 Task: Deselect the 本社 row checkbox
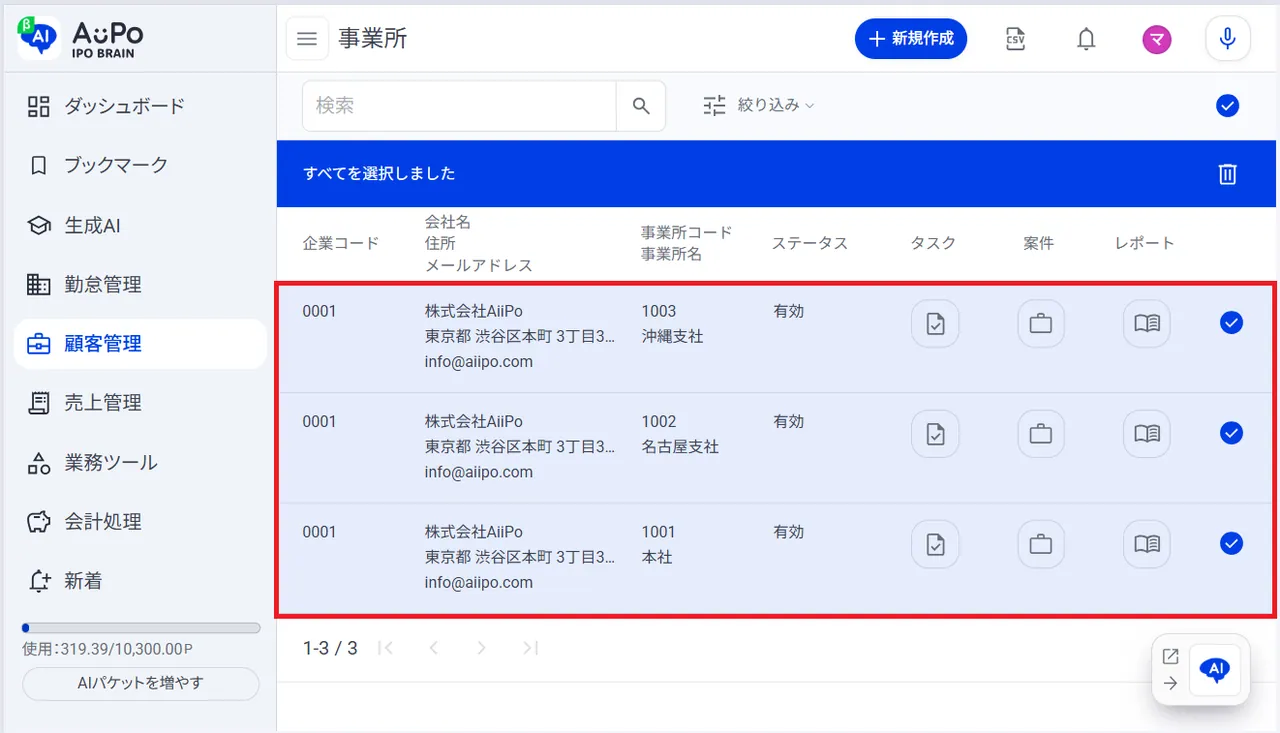[x=1232, y=542]
